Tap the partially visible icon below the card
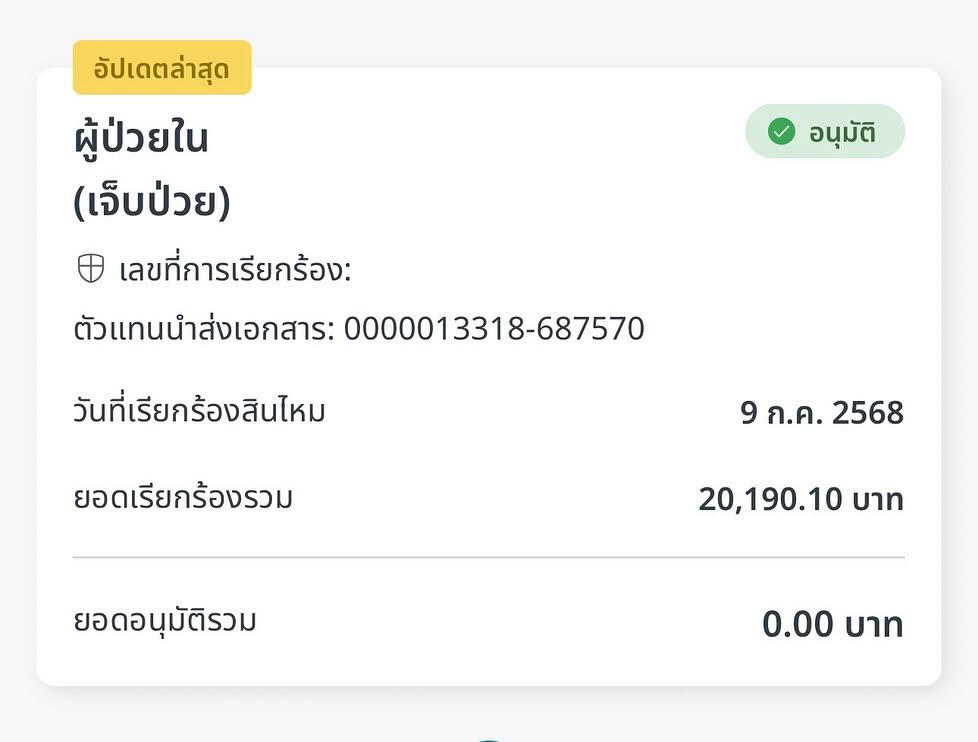This screenshot has width=978, height=742. click(x=489, y=740)
